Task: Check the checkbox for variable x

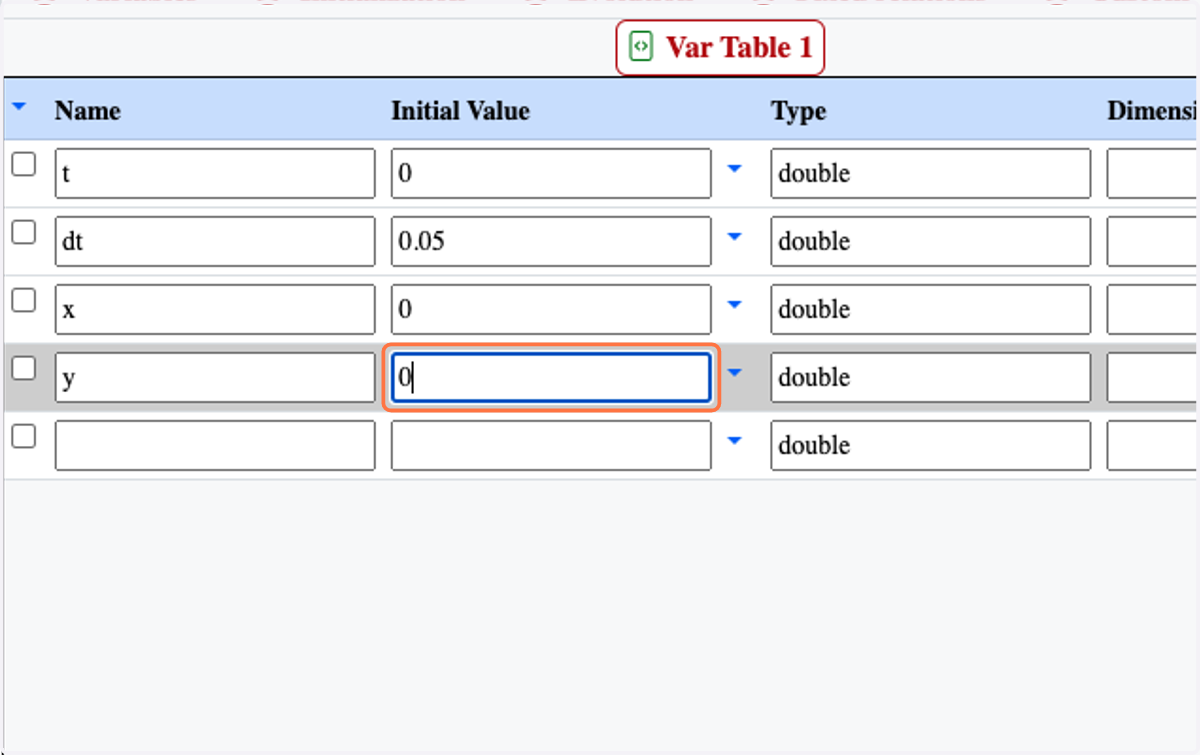Action: (23, 301)
